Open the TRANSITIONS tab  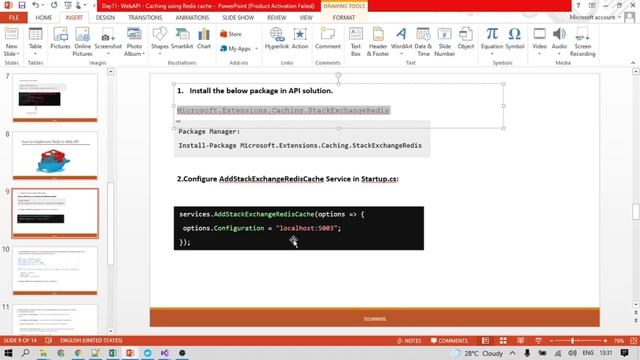(145, 18)
